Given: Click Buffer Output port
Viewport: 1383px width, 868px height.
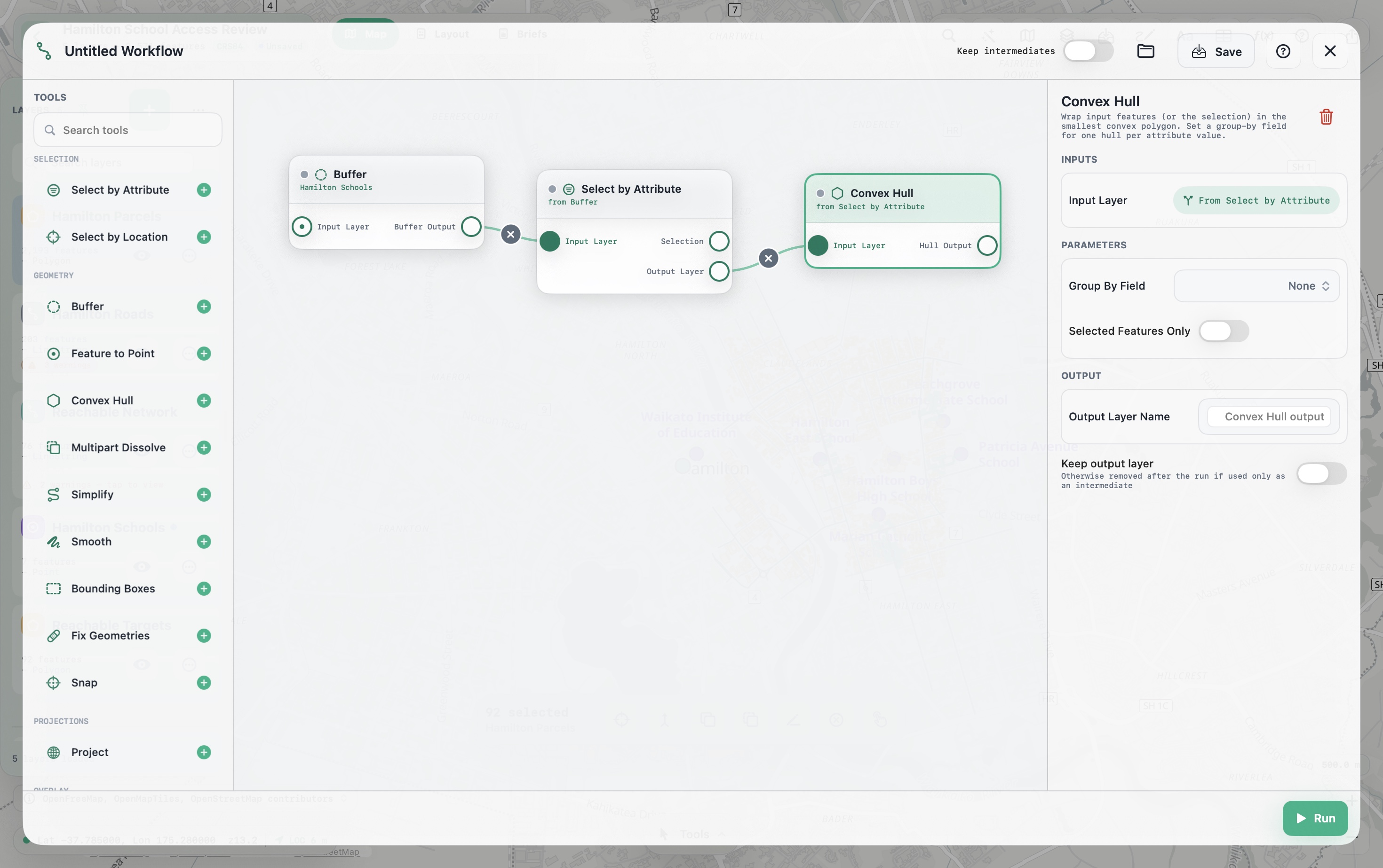Looking at the screenshot, I should [471, 227].
